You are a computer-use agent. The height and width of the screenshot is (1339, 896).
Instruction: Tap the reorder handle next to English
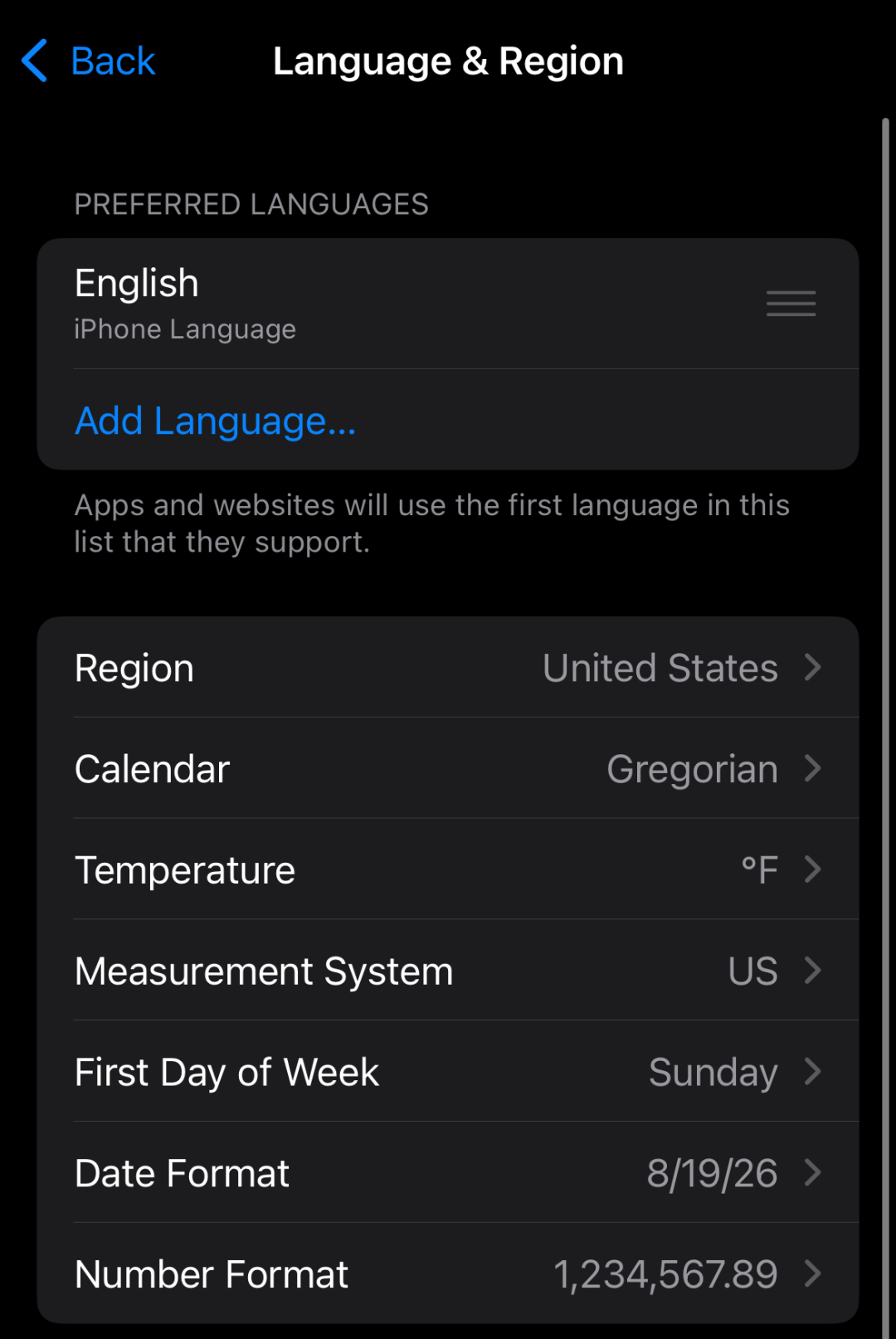pyautogui.click(x=791, y=304)
